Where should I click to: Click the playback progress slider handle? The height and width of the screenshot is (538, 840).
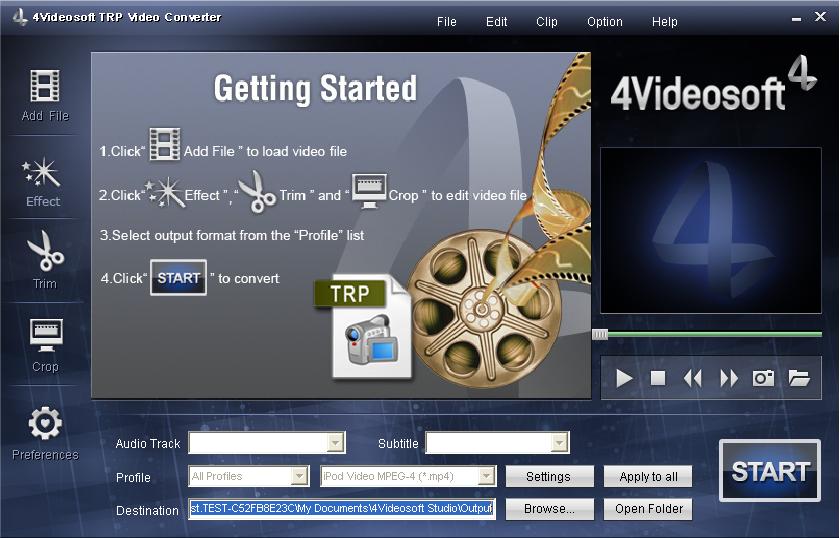click(599, 335)
